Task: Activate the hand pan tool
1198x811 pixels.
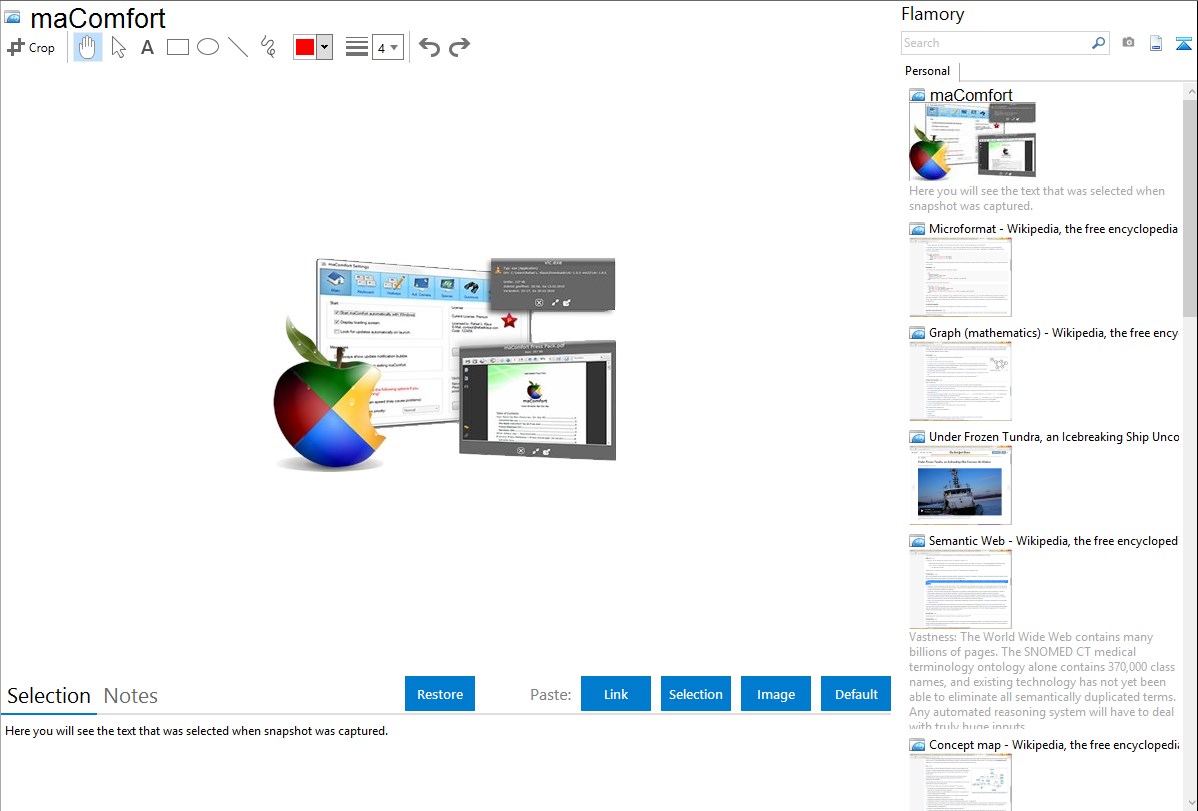Action: pos(88,47)
